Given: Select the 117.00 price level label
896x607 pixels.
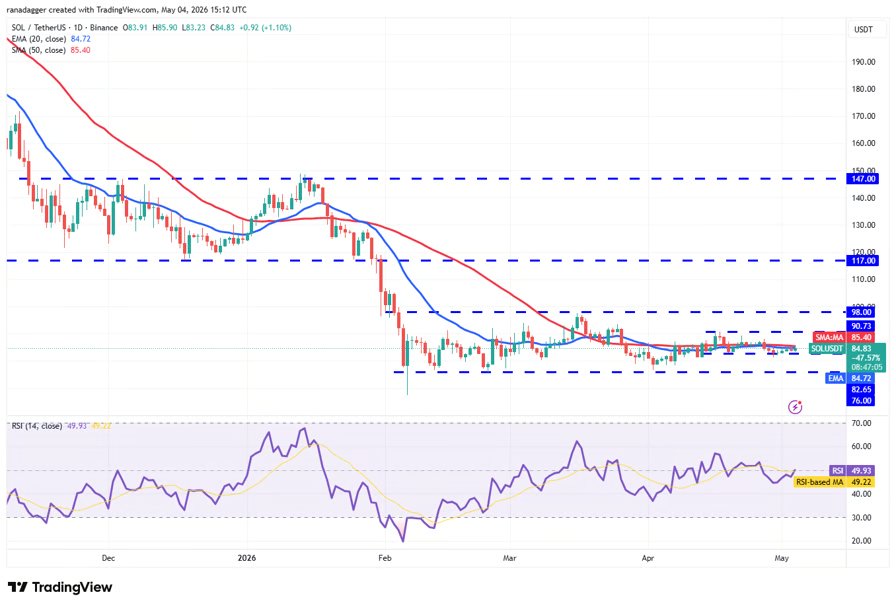Looking at the screenshot, I should coord(863,261).
